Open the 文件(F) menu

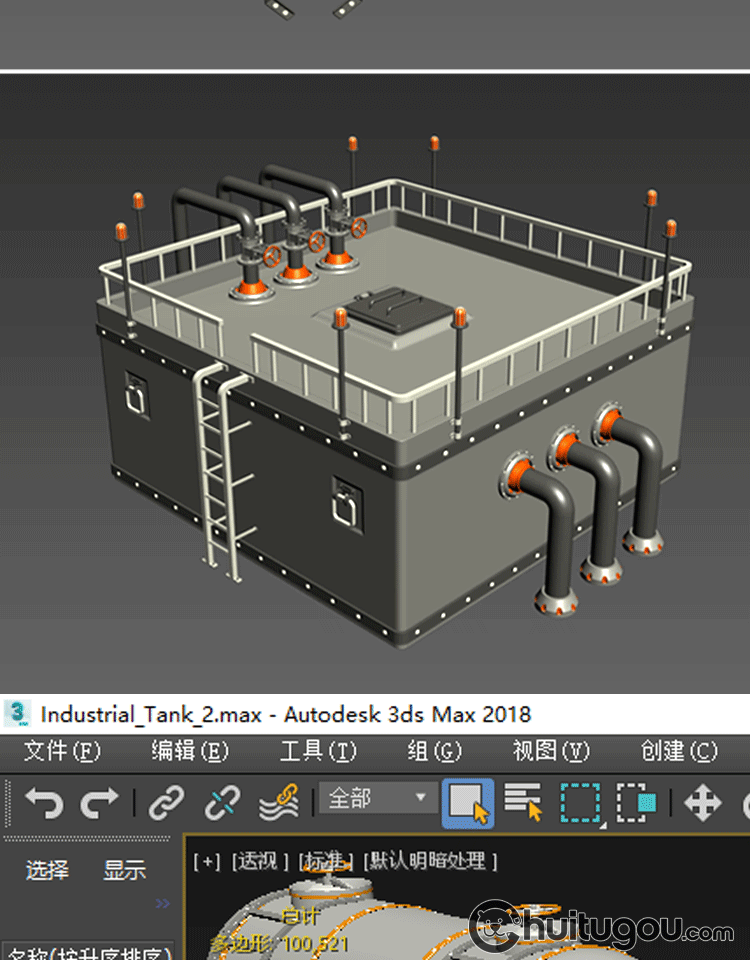[62, 751]
